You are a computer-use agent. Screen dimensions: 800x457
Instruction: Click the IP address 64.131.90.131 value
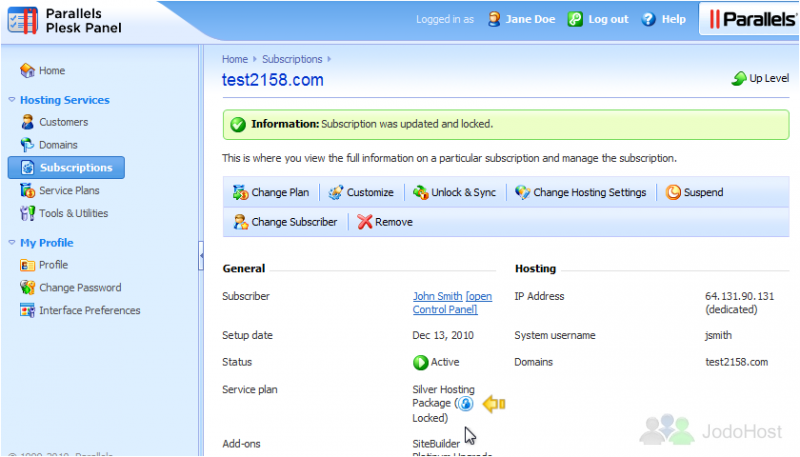click(x=739, y=296)
